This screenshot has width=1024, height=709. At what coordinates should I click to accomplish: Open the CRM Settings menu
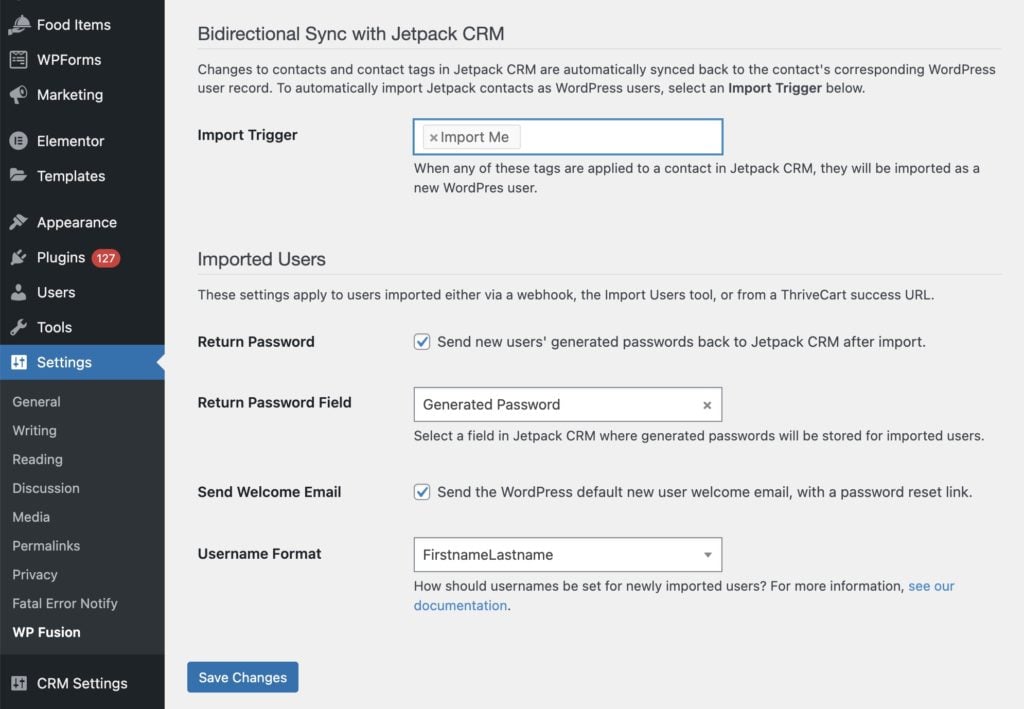(x=82, y=683)
